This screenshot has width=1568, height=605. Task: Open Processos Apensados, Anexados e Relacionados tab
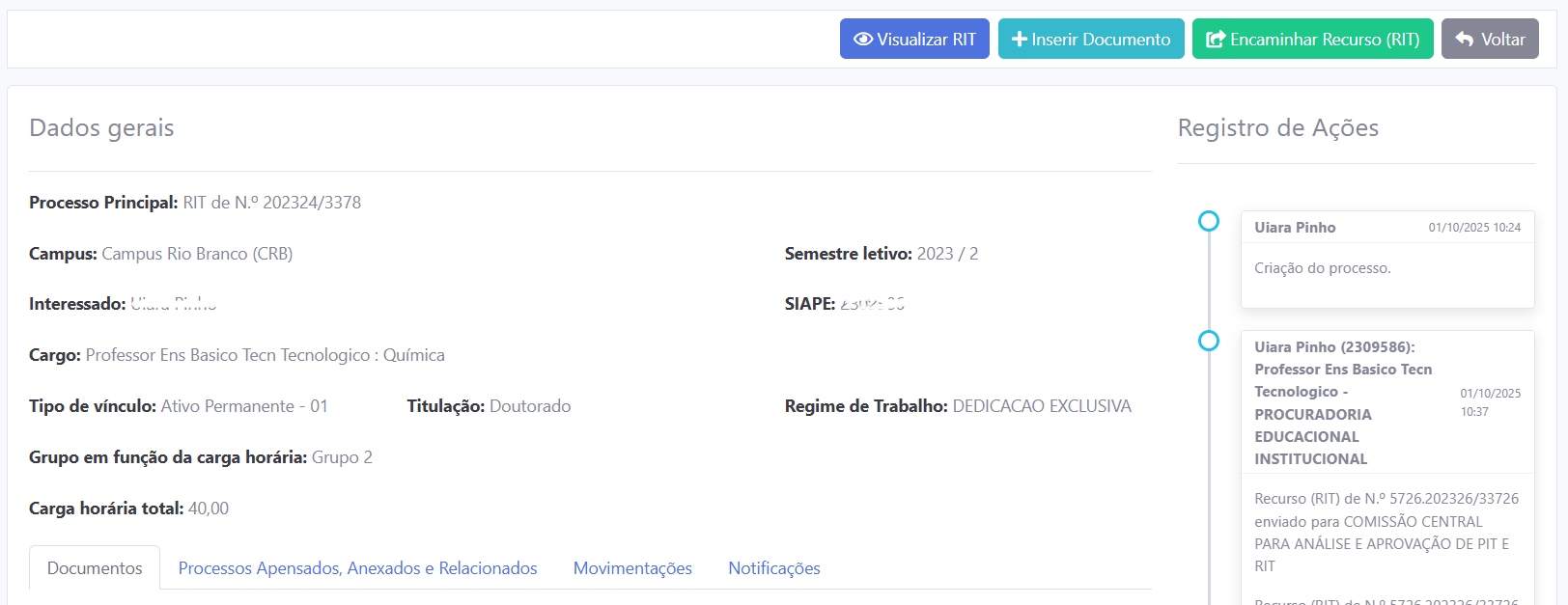(x=357, y=568)
